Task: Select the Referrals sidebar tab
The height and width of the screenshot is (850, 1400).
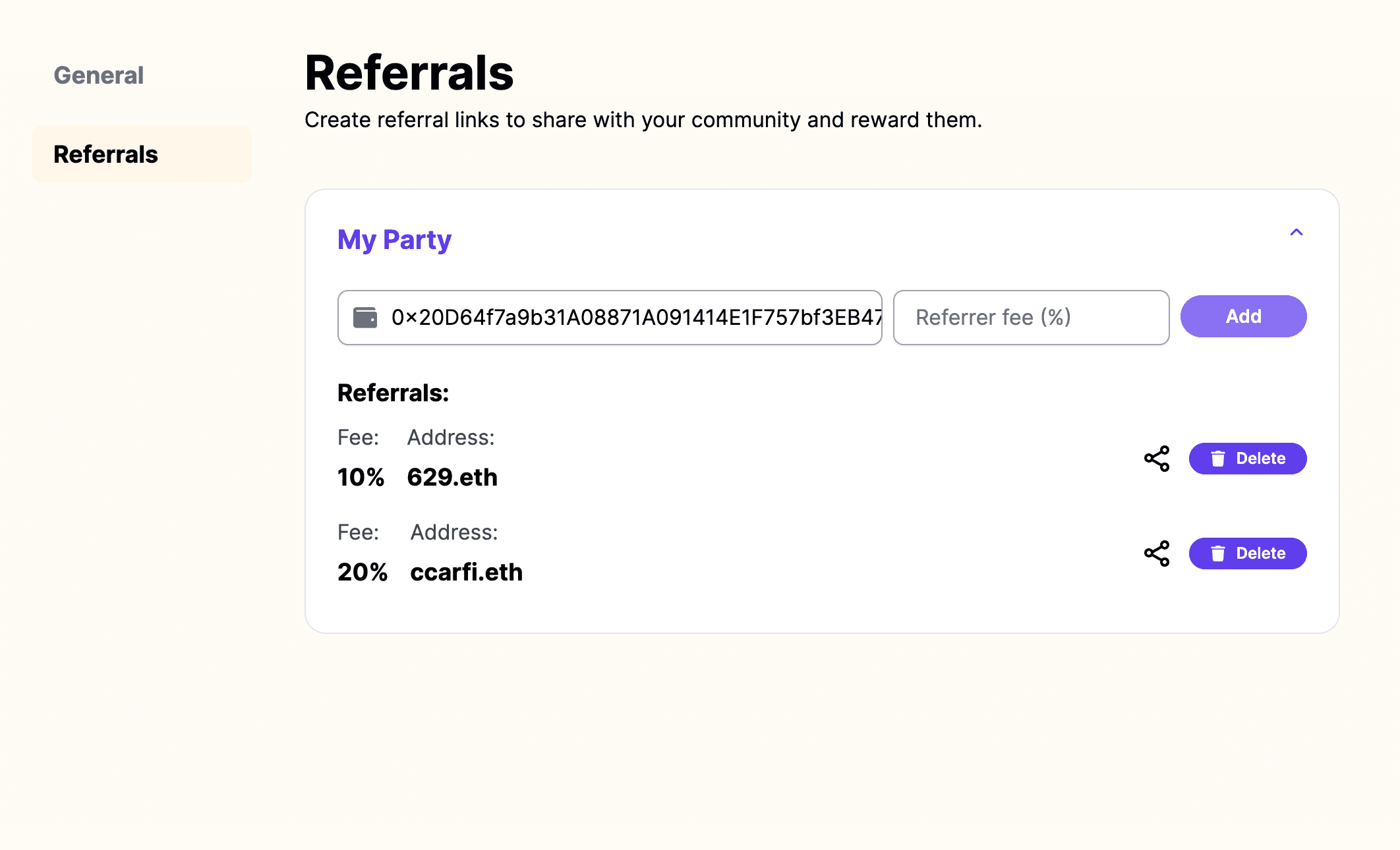Action: tap(142, 154)
